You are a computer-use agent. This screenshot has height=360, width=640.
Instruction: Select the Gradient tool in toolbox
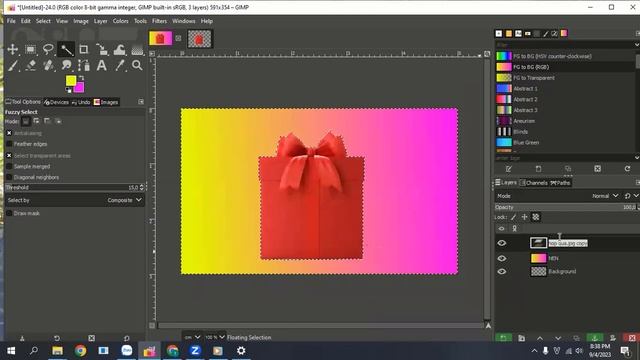tap(137, 49)
